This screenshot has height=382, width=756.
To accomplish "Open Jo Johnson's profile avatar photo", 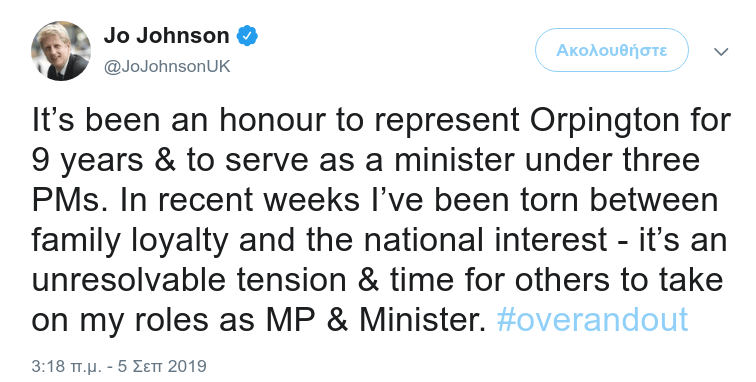I will click(x=61, y=51).
